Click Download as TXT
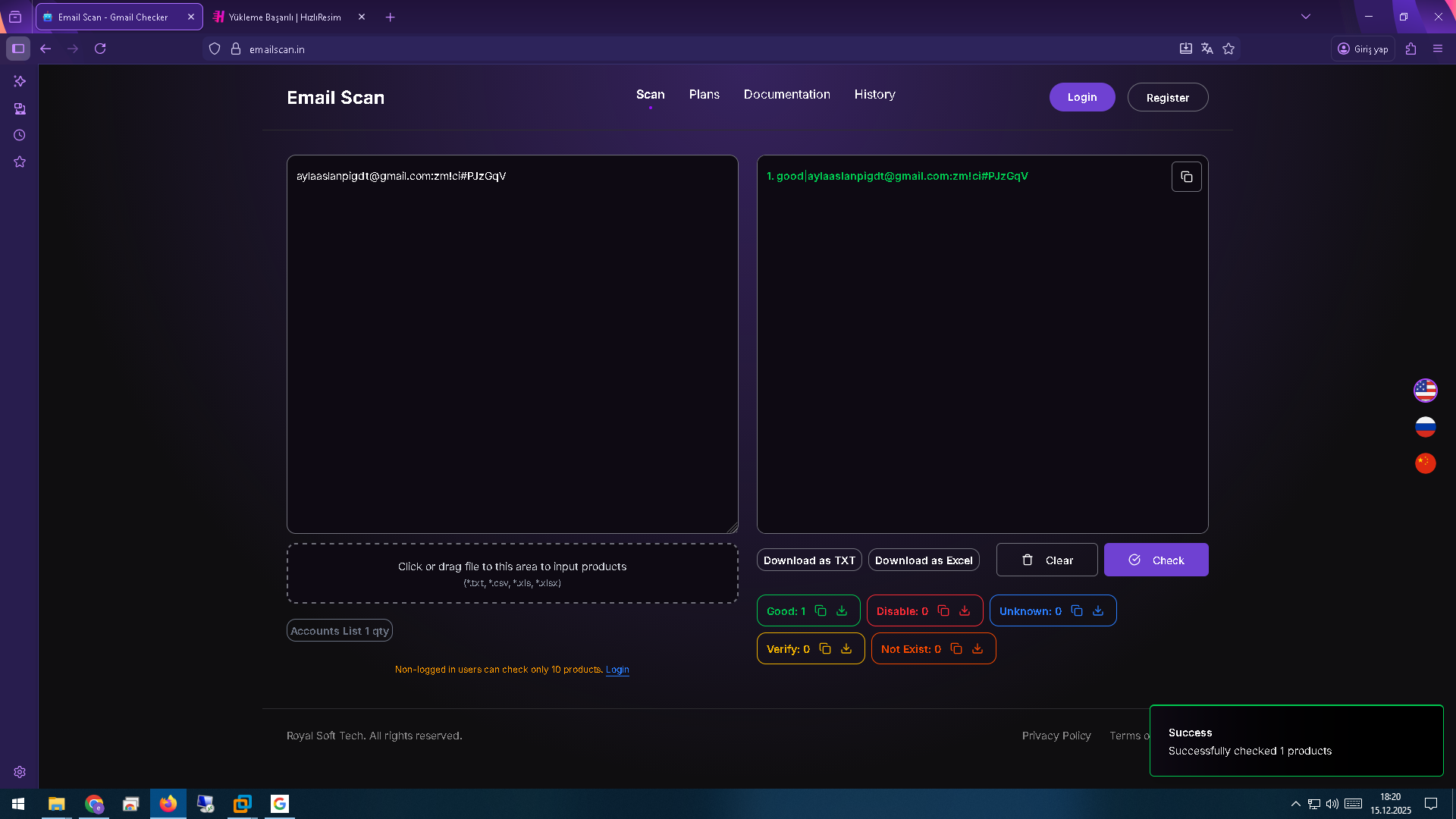Screen dimensions: 1456x819 tap(809, 560)
